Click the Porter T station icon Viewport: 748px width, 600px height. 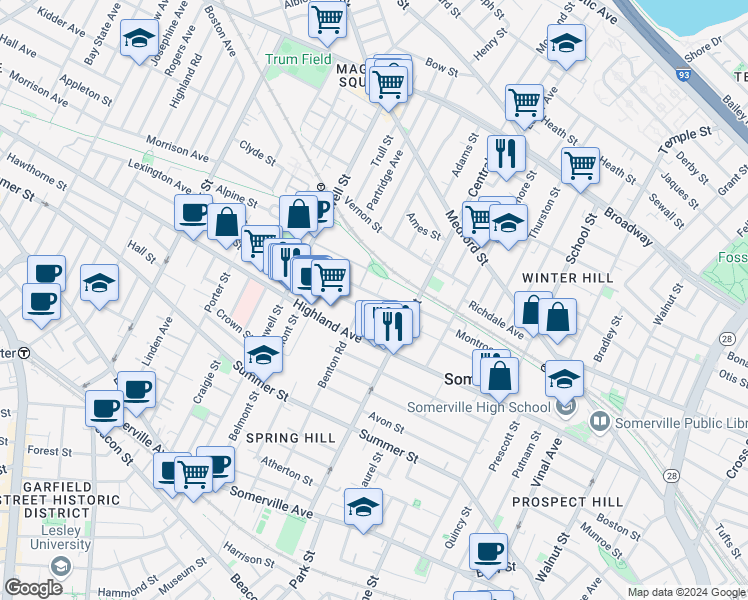click(x=25, y=353)
